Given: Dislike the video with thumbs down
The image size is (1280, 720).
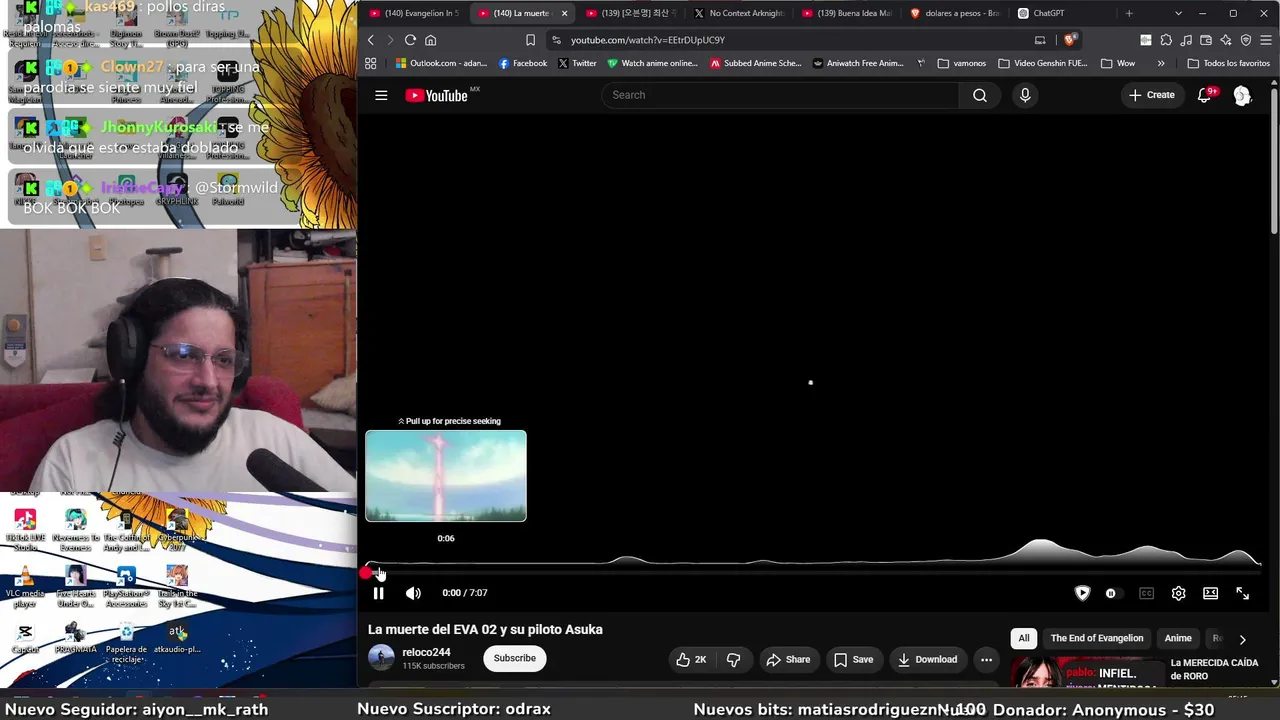Looking at the screenshot, I should [734, 659].
